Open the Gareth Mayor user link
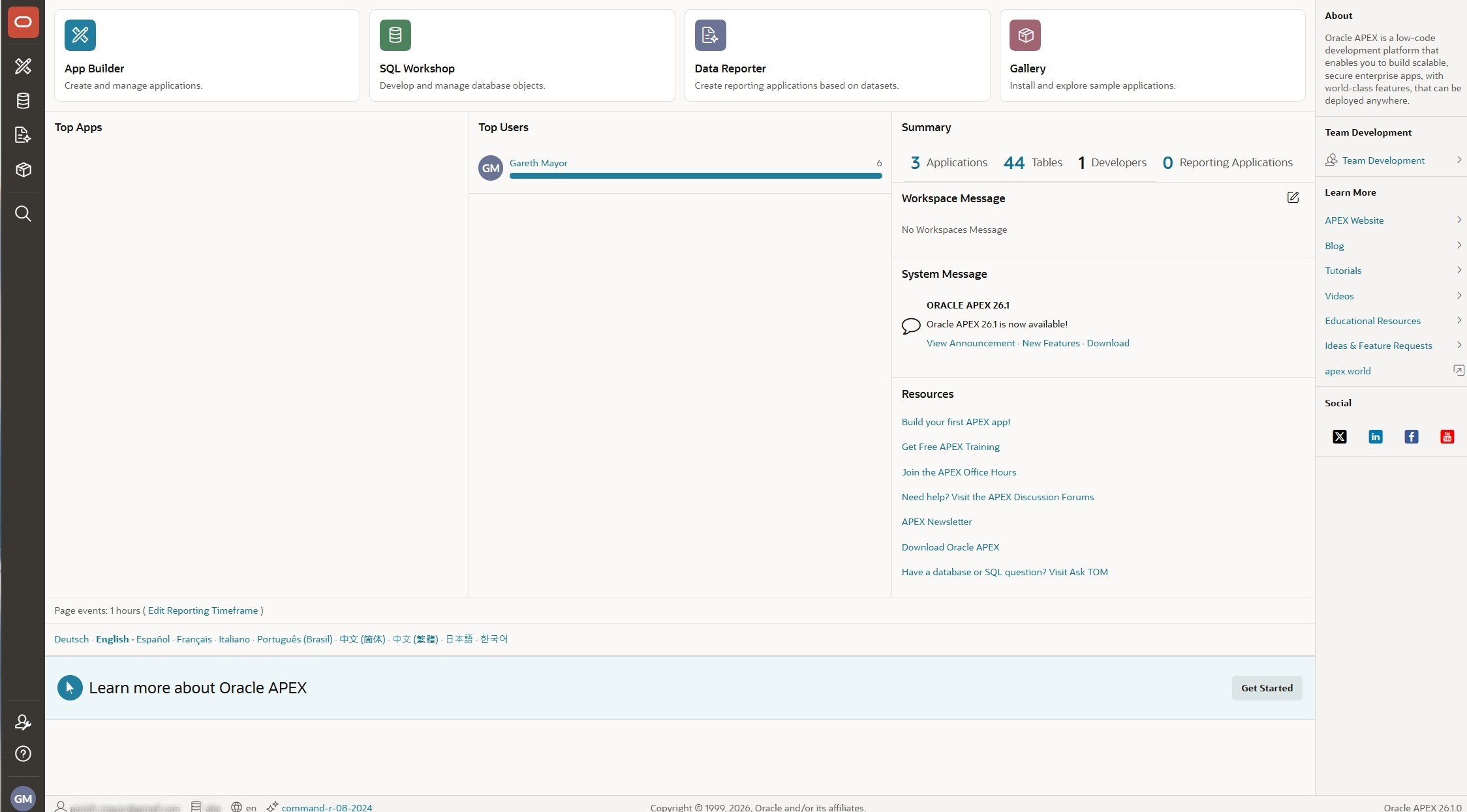The width and height of the screenshot is (1467, 812). click(538, 163)
